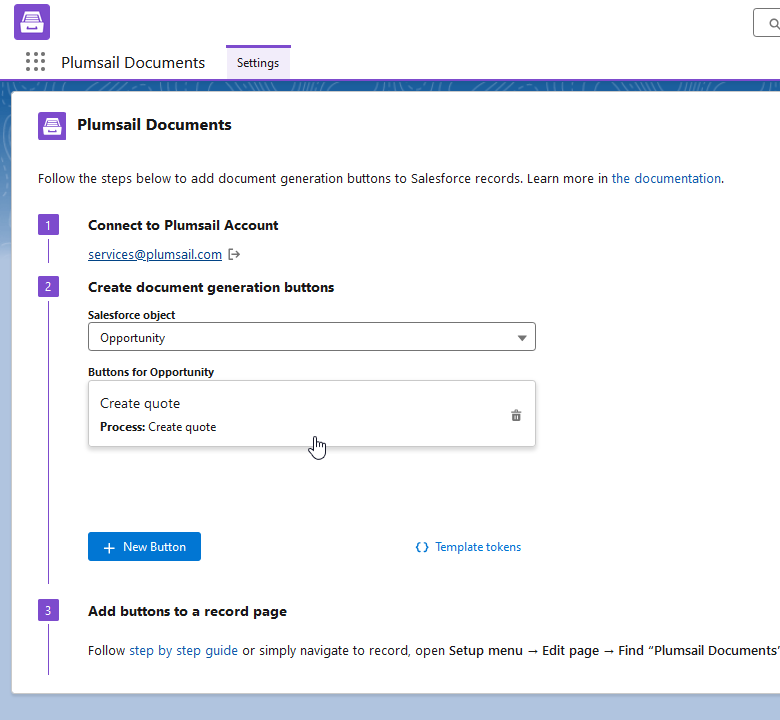Screen dimensions: 780x720
Task: Click the Salesforce object label
Action: point(131,315)
